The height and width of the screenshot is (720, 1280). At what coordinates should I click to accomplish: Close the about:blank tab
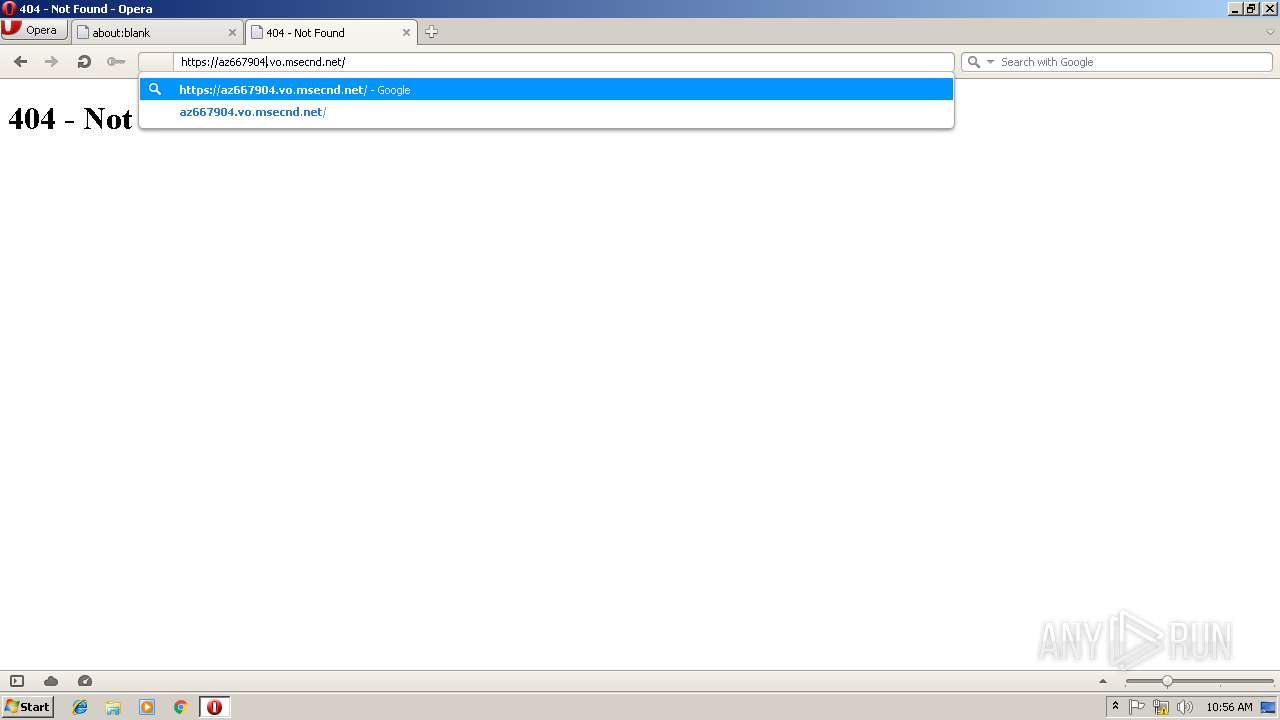pyautogui.click(x=232, y=32)
